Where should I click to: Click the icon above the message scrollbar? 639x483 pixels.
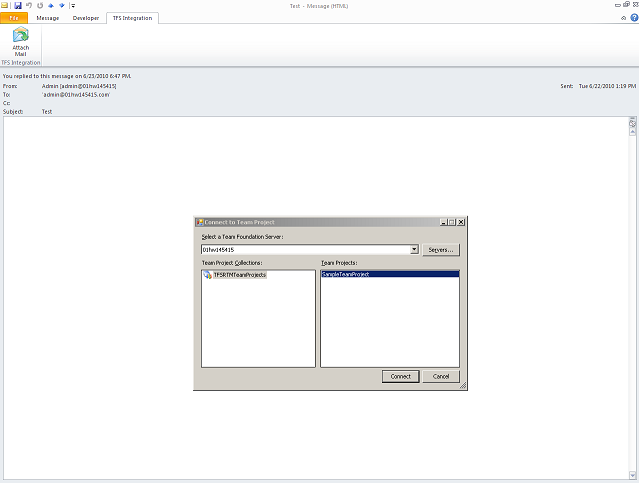(x=632, y=123)
